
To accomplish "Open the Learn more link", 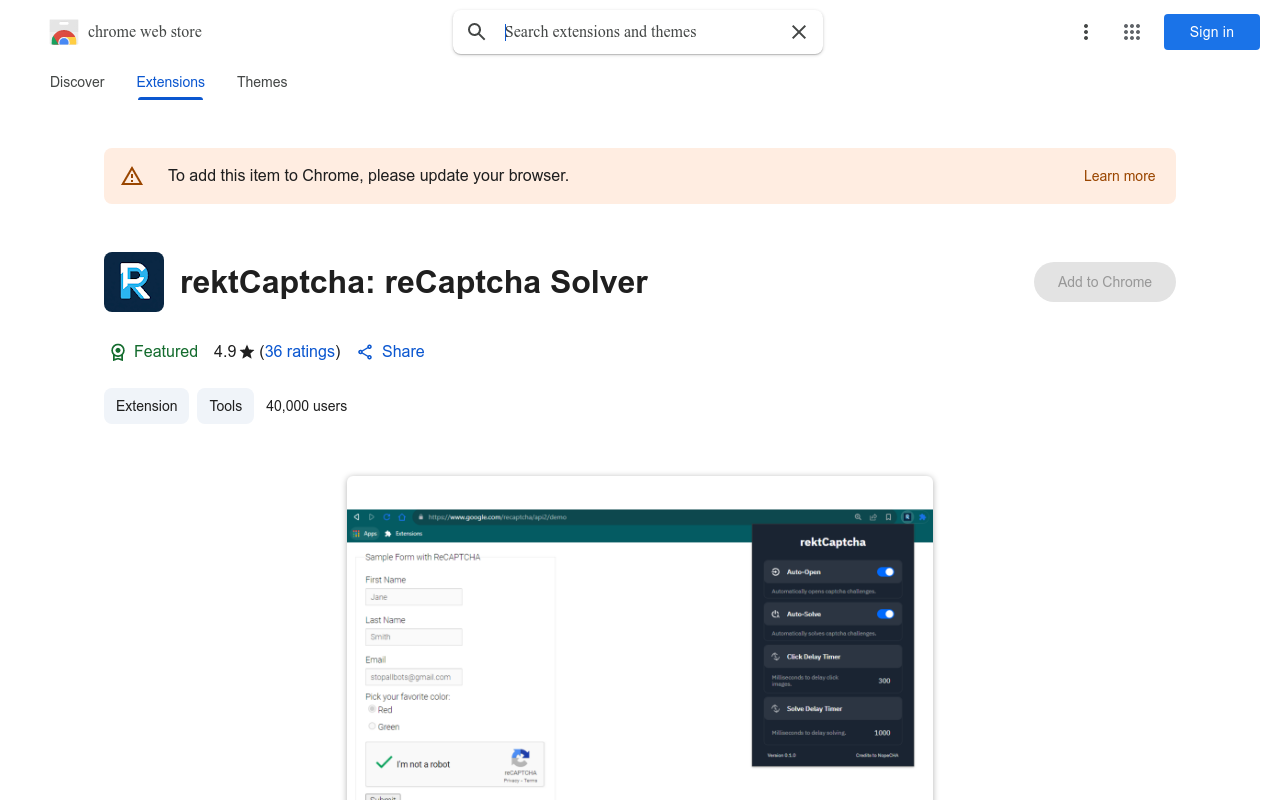I will (x=1119, y=176).
